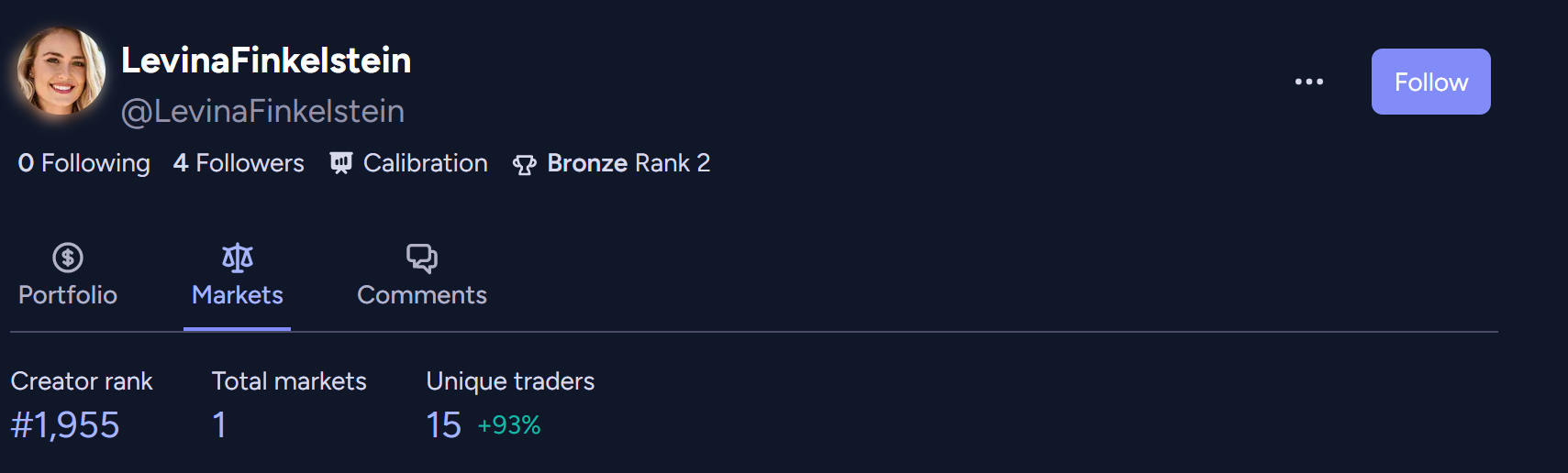Click the Unique traders count 15
This screenshot has height=473, width=1568.
[x=443, y=425]
